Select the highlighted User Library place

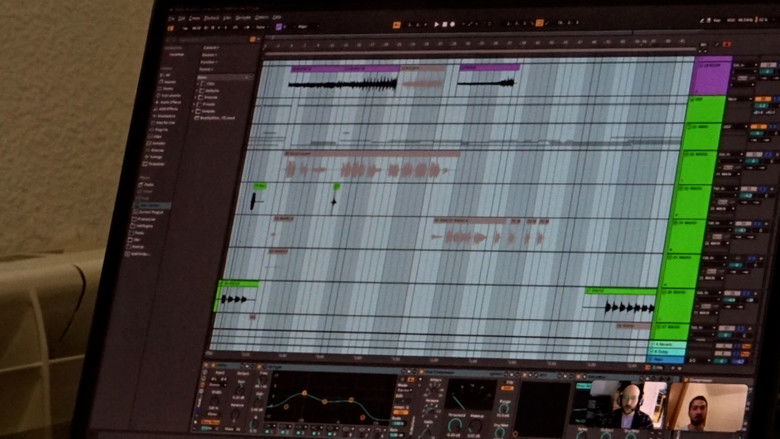coord(149,205)
